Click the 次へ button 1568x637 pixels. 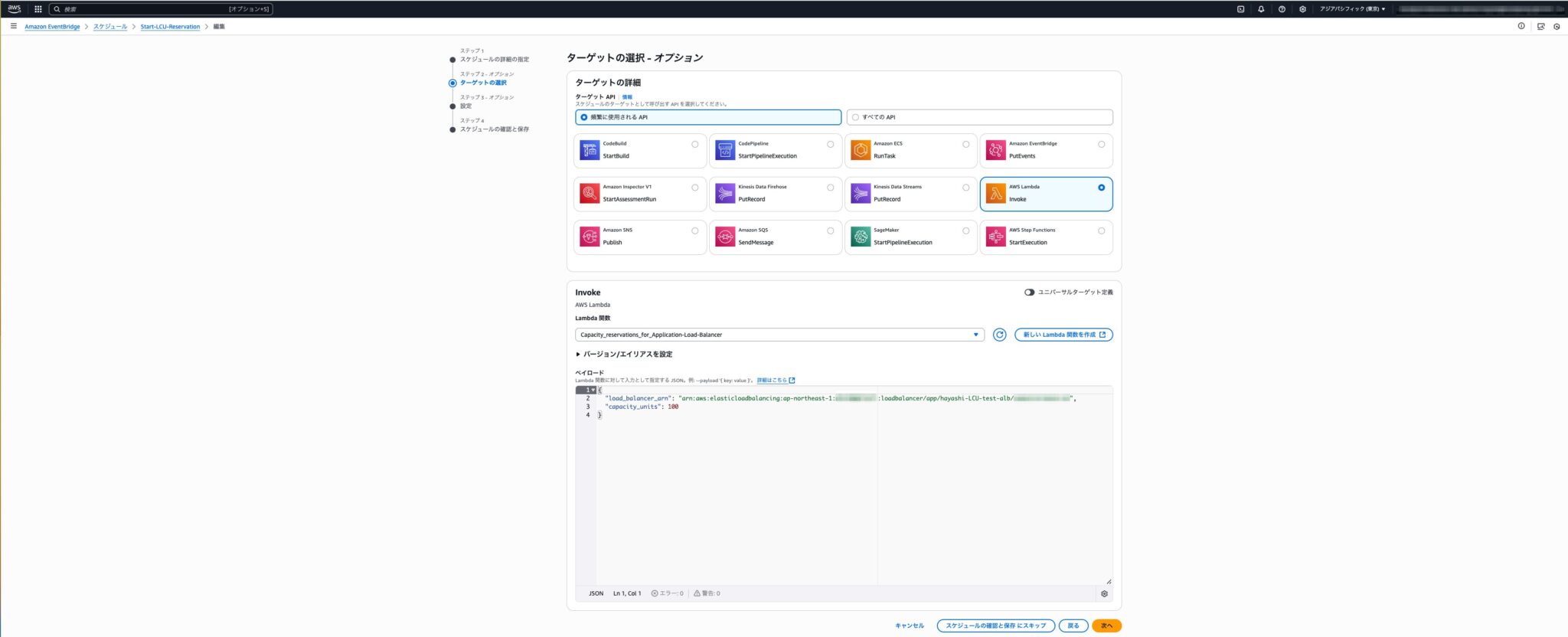point(1106,626)
